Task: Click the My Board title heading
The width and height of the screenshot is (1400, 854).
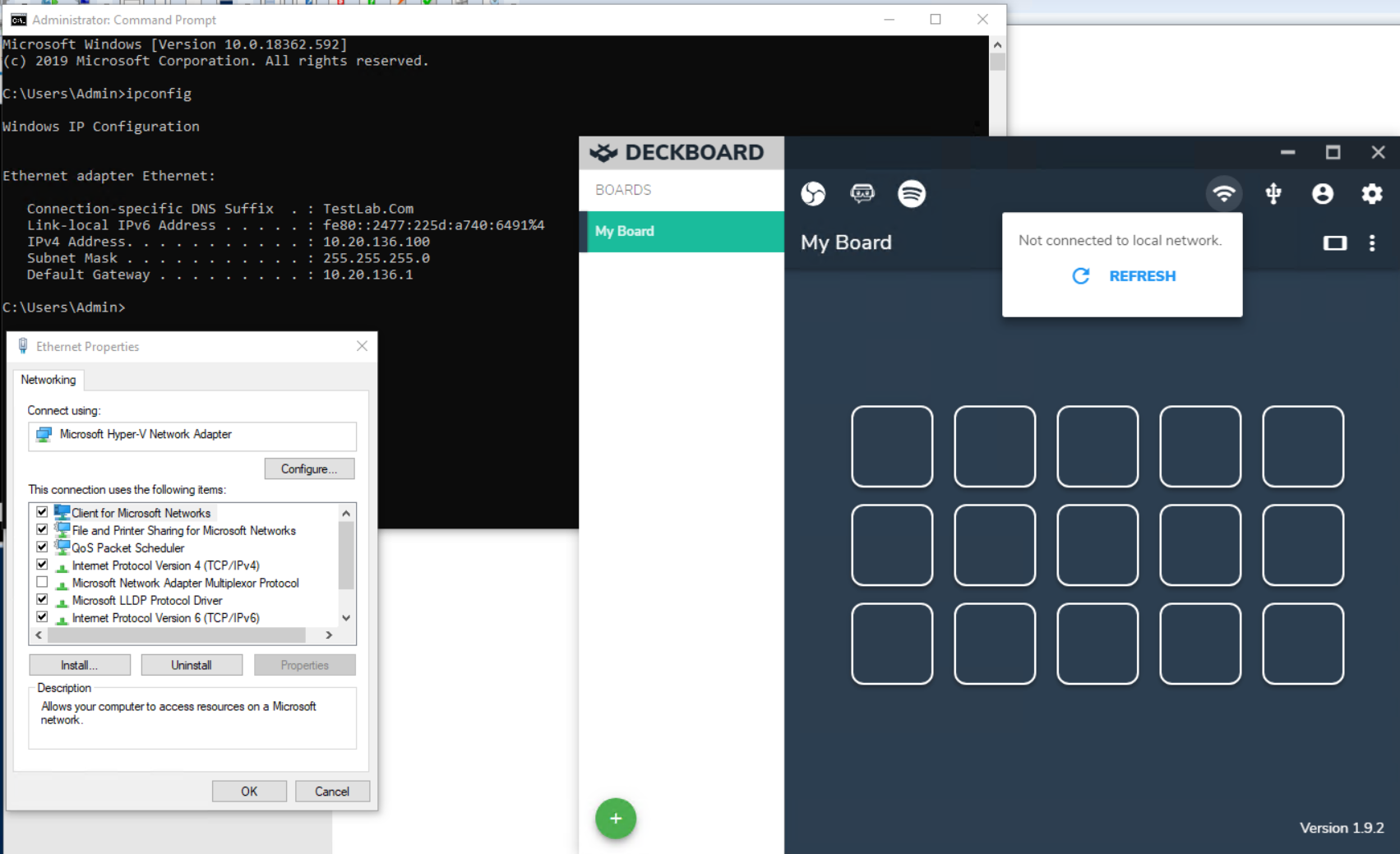Action: (846, 242)
